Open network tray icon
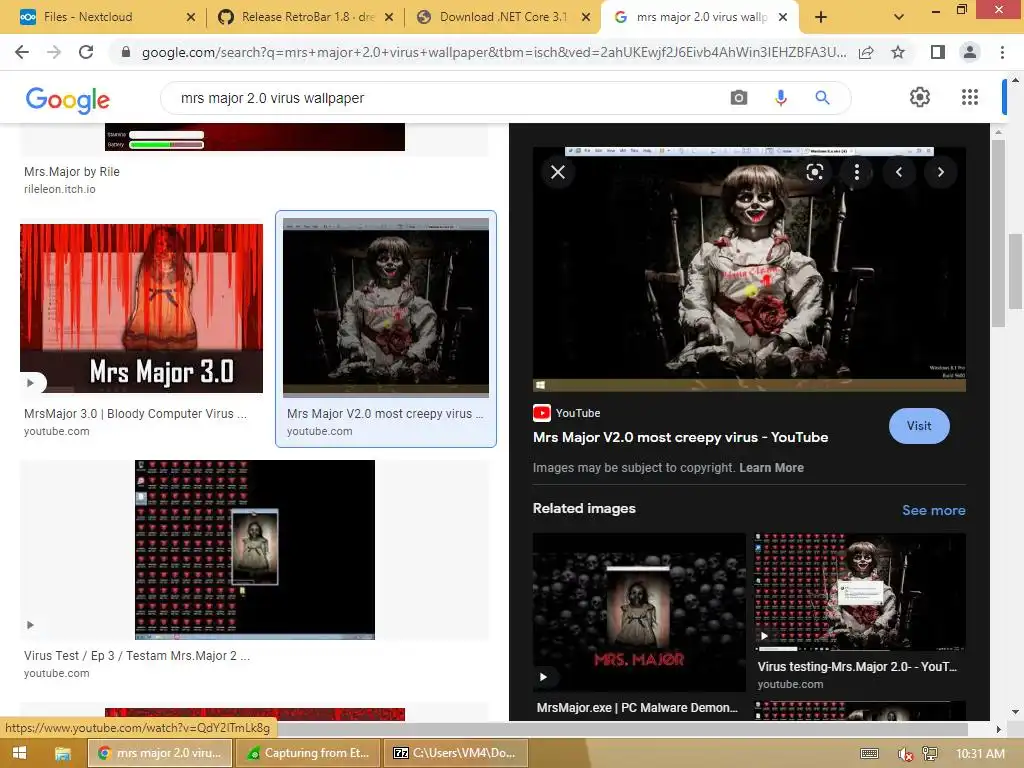The image size is (1024, 768). click(x=930, y=754)
